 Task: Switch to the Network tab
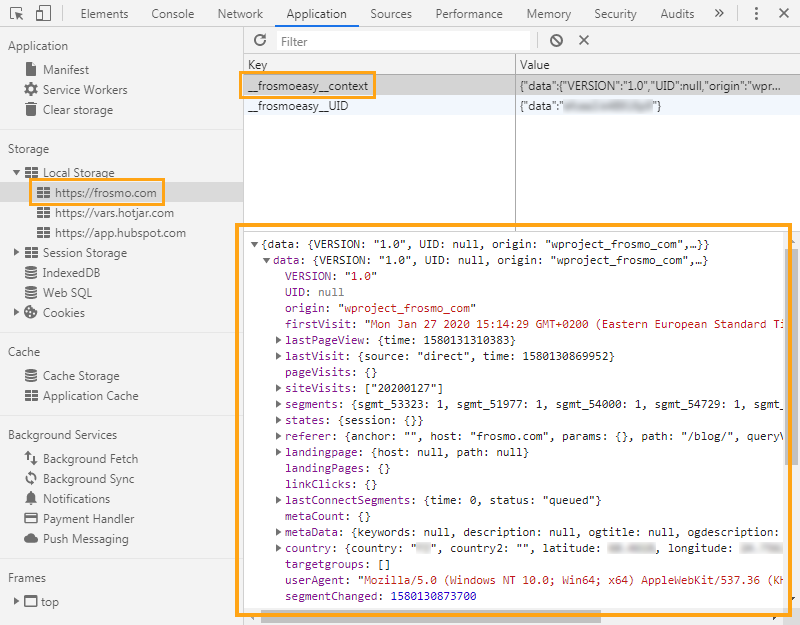[239, 13]
